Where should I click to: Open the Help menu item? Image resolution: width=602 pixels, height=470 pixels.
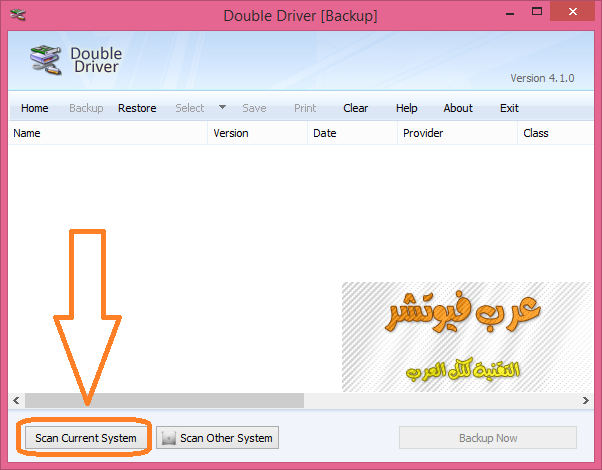(x=407, y=108)
